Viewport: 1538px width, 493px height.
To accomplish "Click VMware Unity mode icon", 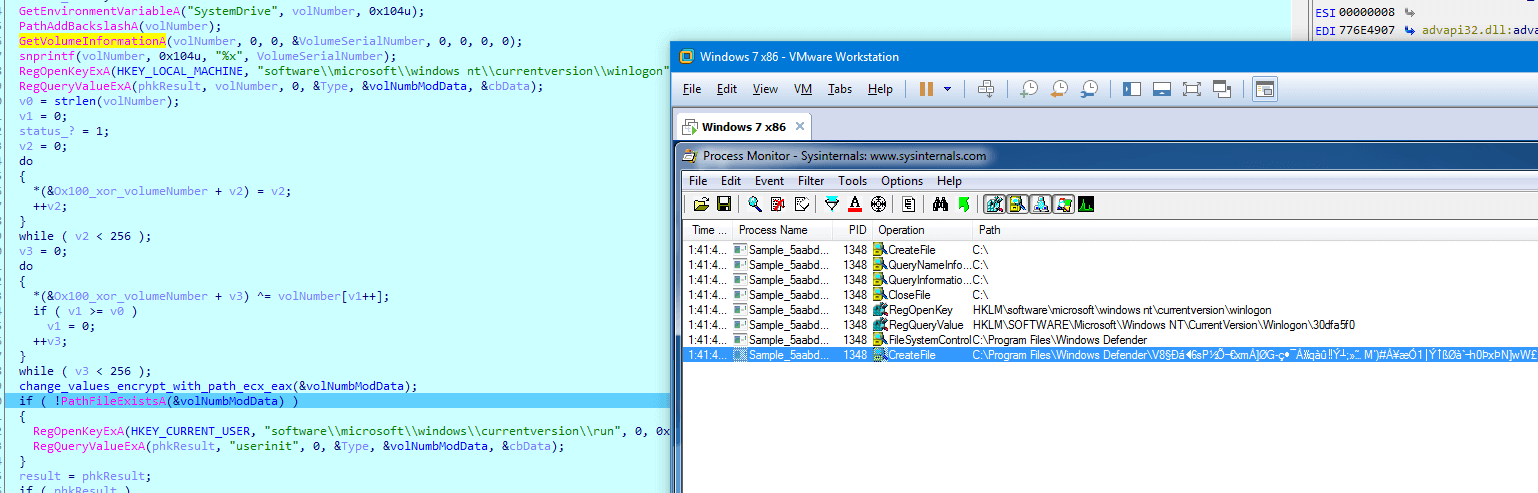I will tap(1223, 89).
